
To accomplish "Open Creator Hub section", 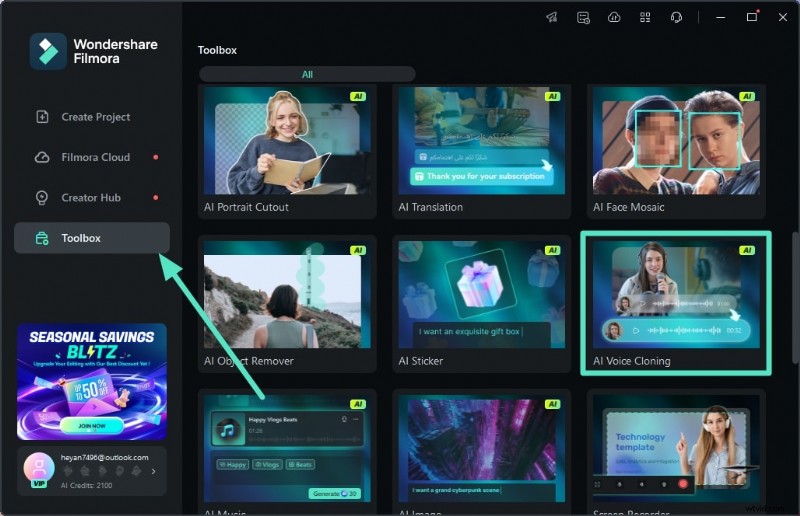I will point(92,198).
